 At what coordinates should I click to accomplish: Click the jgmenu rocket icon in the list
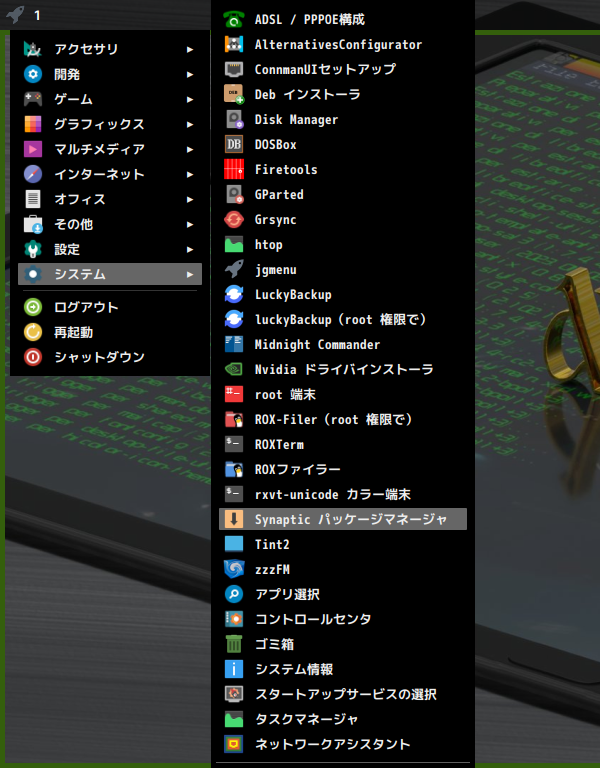click(x=234, y=269)
